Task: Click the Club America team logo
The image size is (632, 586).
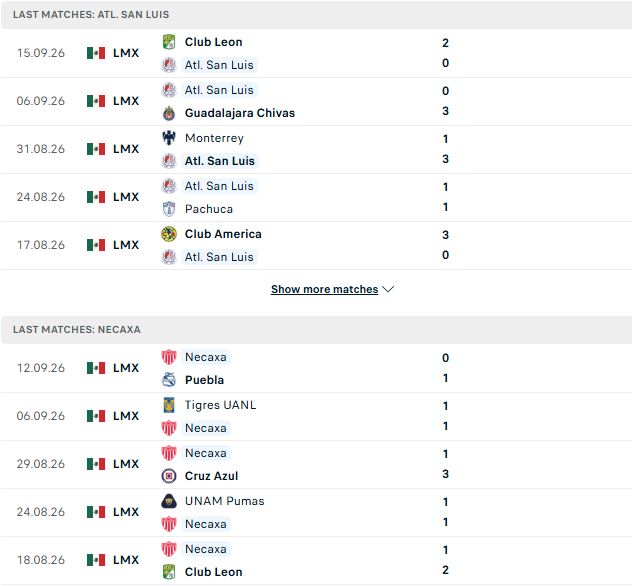Action: [x=169, y=234]
